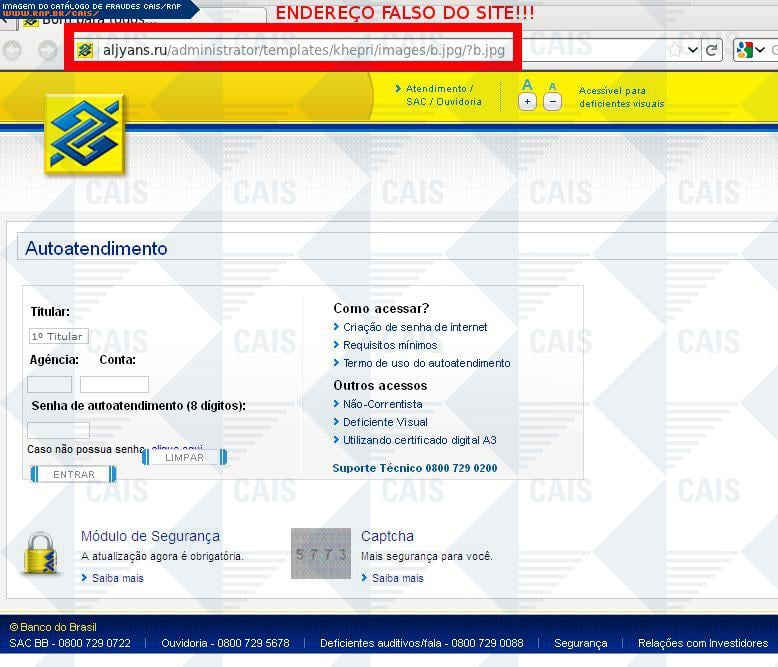This screenshot has height=667, width=778.
Task: Open the Criação de senha de internet link
Action: tap(415, 327)
